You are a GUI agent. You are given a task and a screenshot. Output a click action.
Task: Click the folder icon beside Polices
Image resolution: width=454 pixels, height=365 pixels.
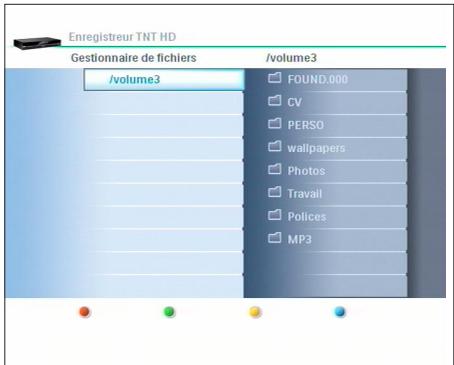coord(274,215)
